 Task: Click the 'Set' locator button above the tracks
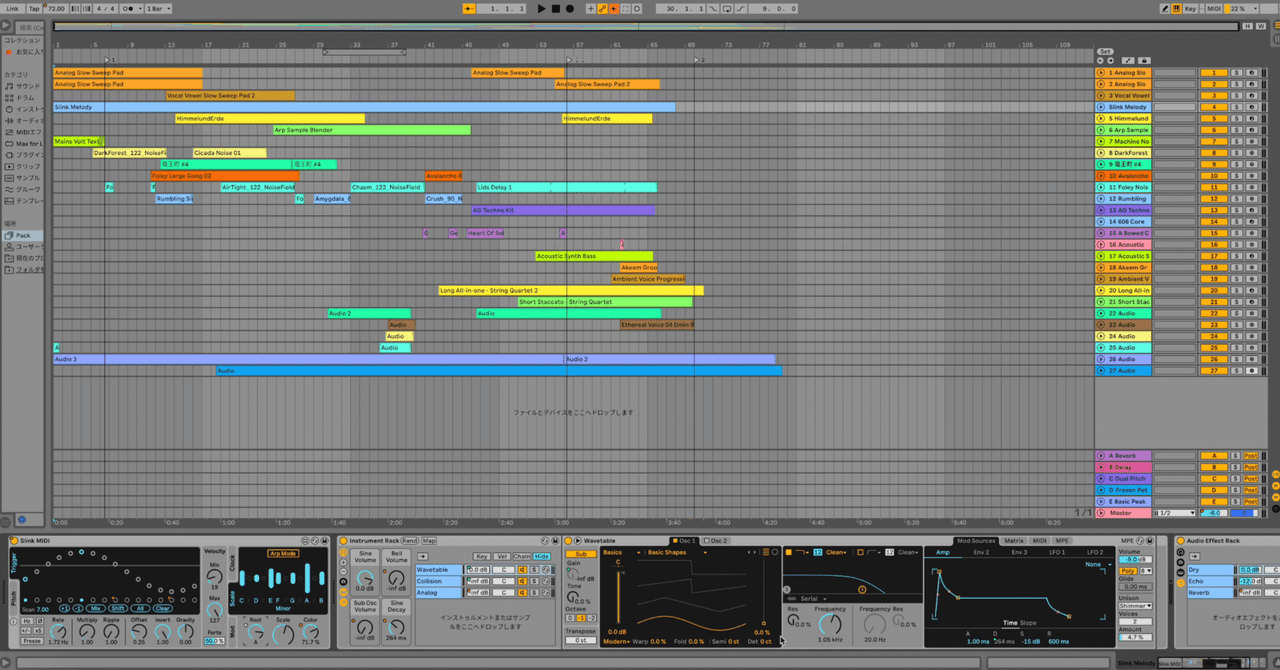click(1105, 52)
